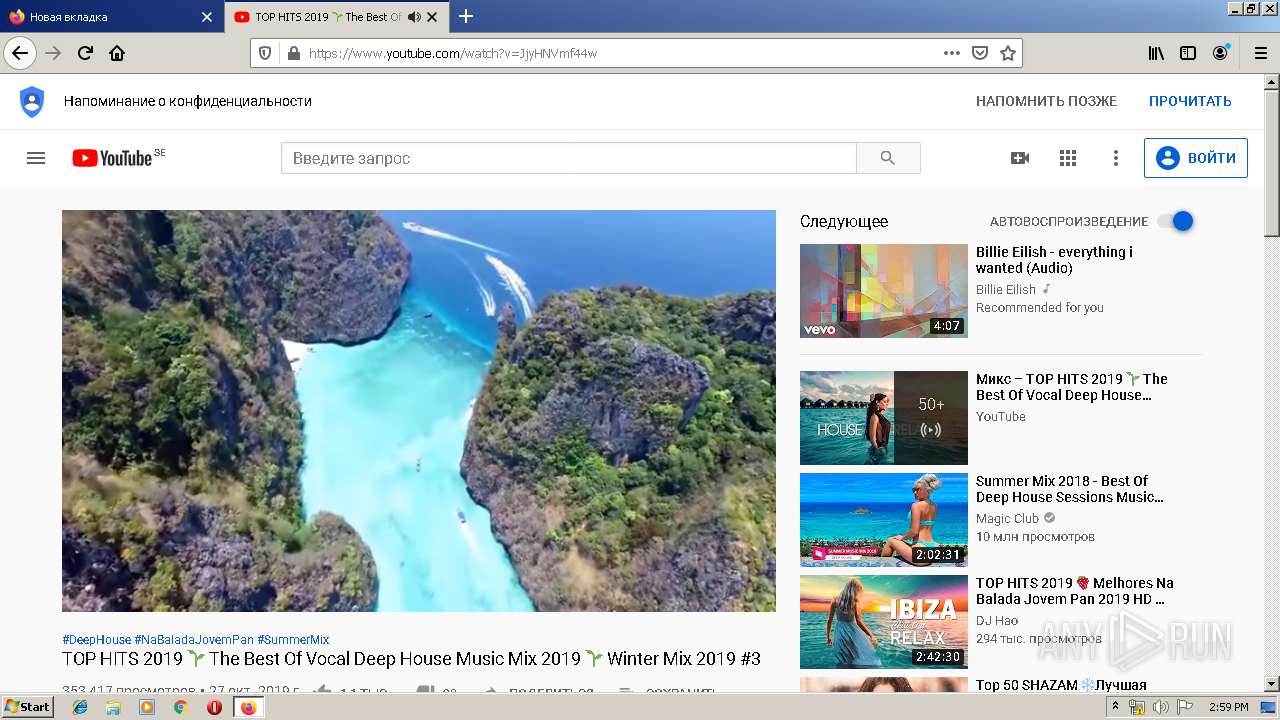Click the video title TOP HITS 2019
Viewport: 1280px width, 720px height.
(411, 659)
